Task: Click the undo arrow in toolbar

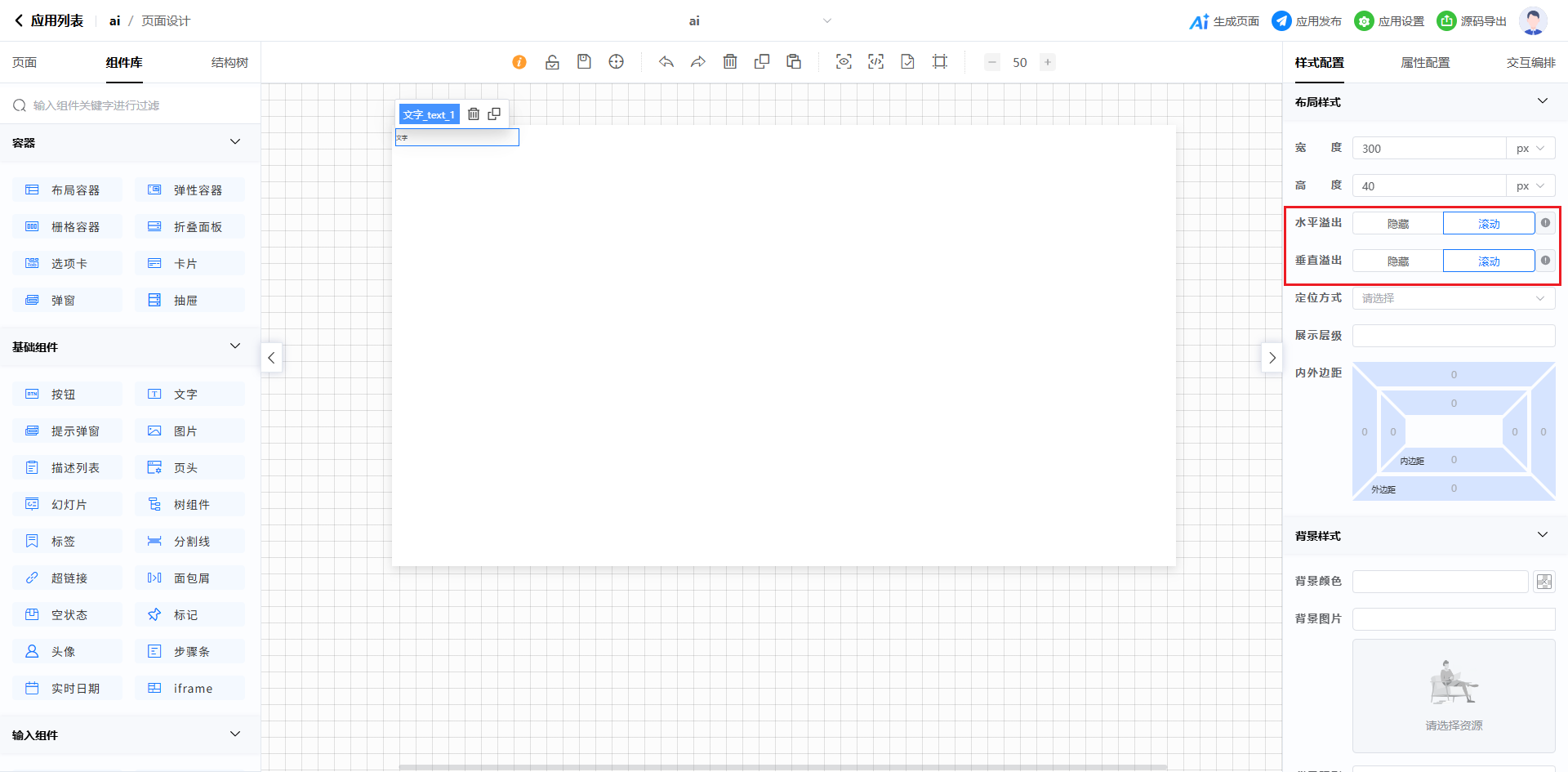Action: click(666, 62)
